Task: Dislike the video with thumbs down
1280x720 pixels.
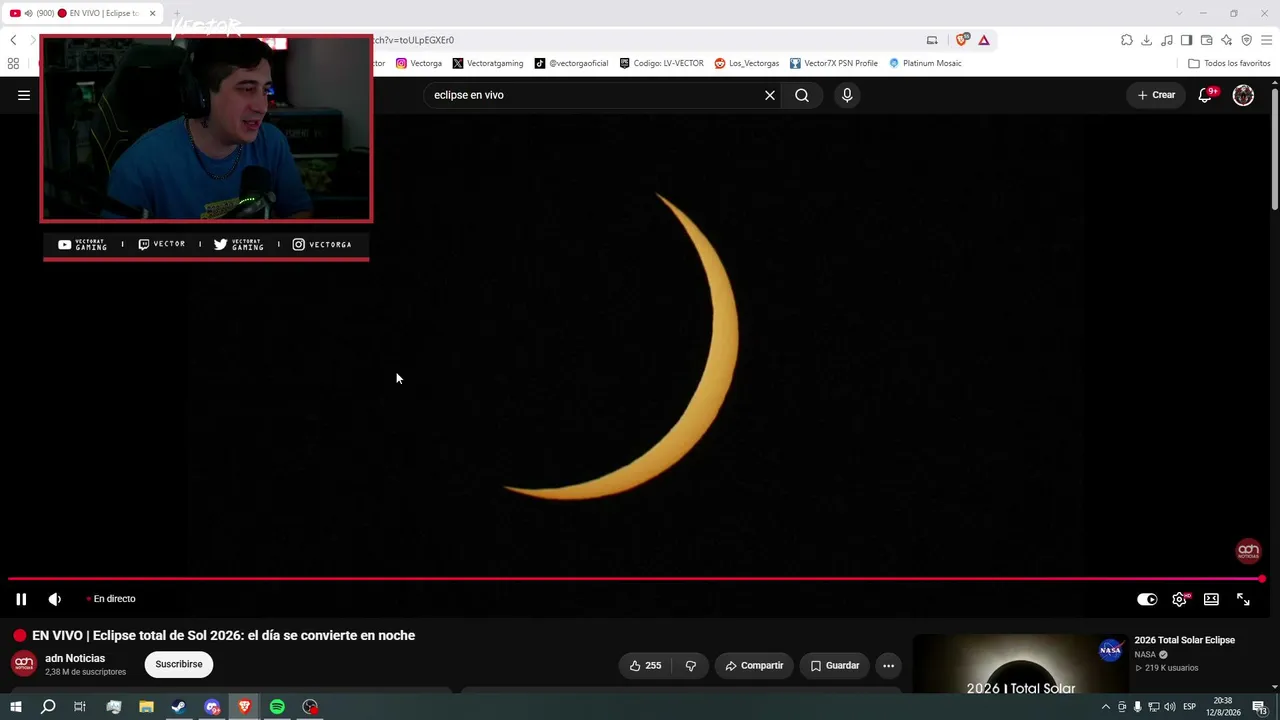Action: pos(690,666)
